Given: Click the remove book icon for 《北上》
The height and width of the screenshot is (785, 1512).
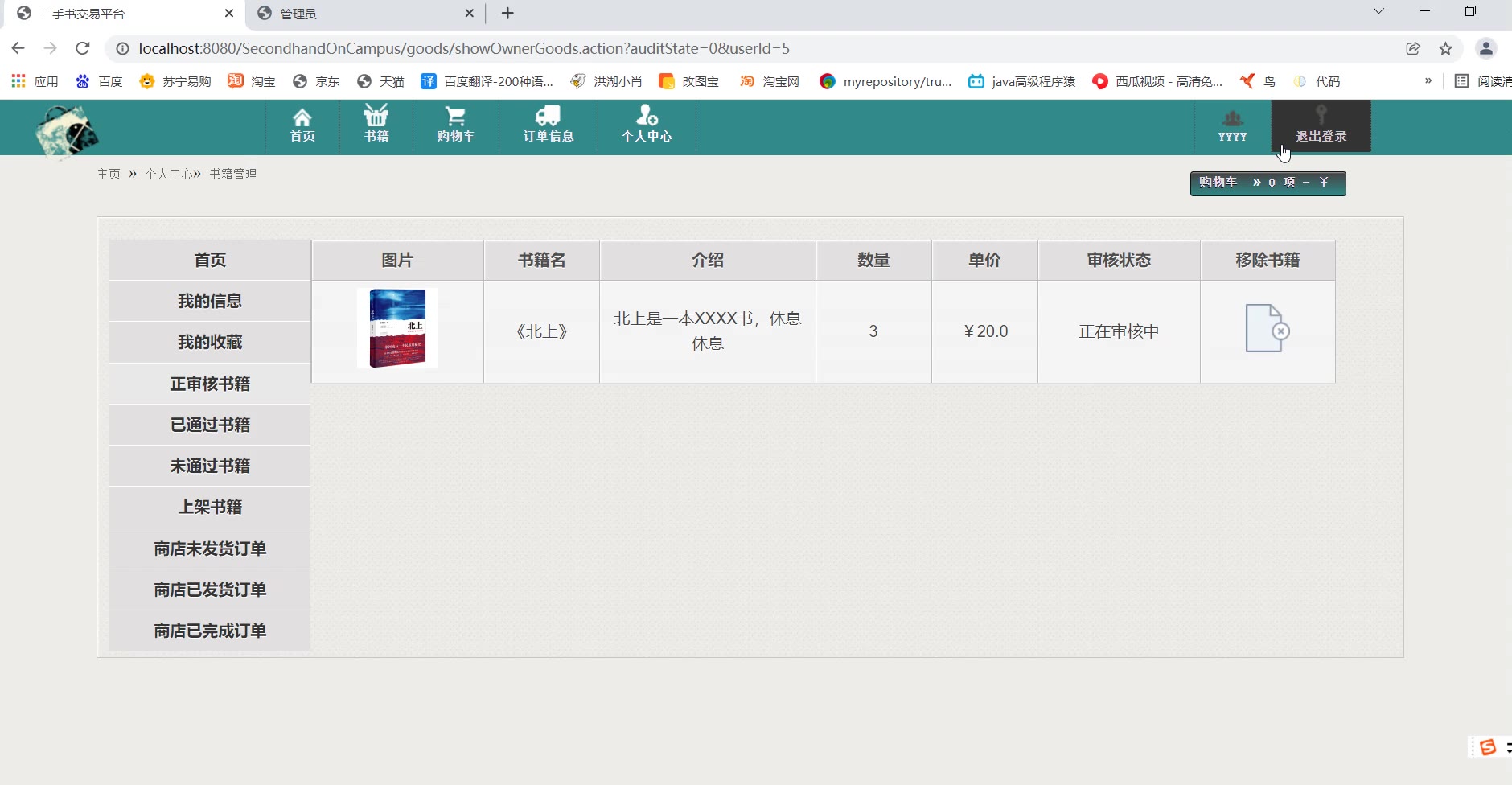Looking at the screenshot, I should [1268, 329].
